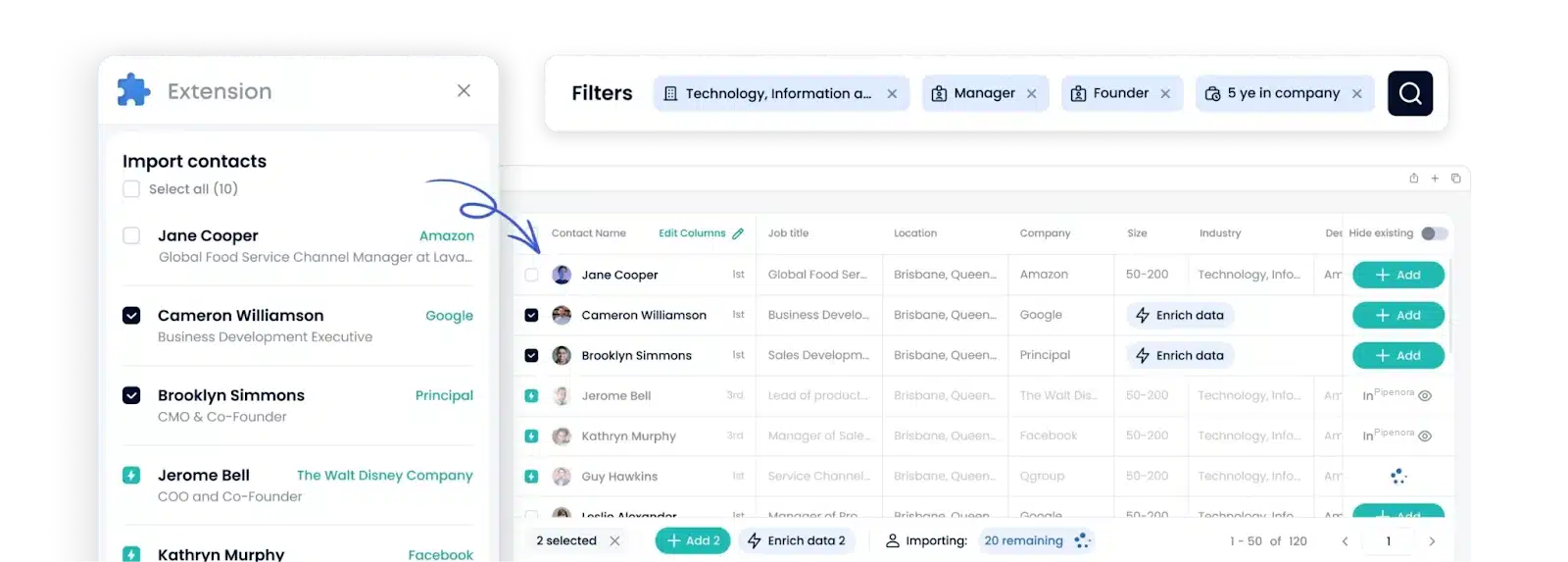Click the puzzle piece Extension icon
1568x562 pixels.
pyautogui.click(x=133, y=90)
